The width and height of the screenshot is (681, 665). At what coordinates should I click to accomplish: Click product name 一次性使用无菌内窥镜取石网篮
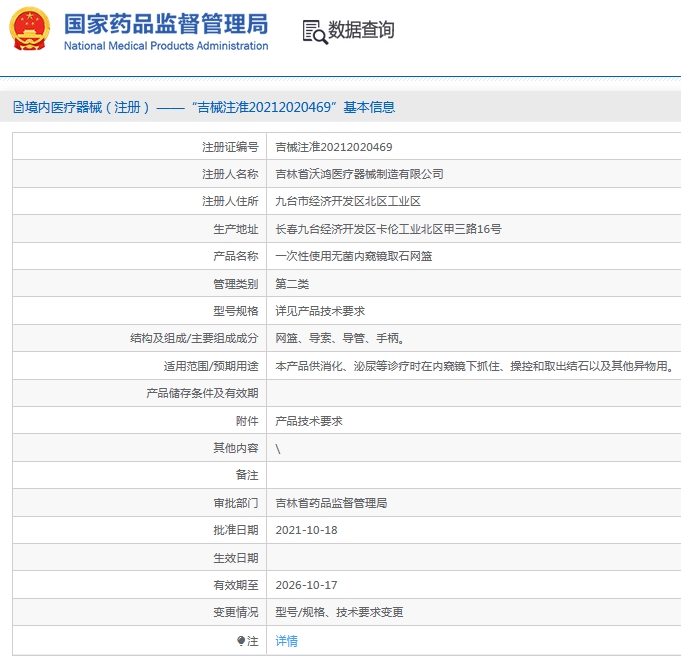pyautogui.click(x=354, y=256)
